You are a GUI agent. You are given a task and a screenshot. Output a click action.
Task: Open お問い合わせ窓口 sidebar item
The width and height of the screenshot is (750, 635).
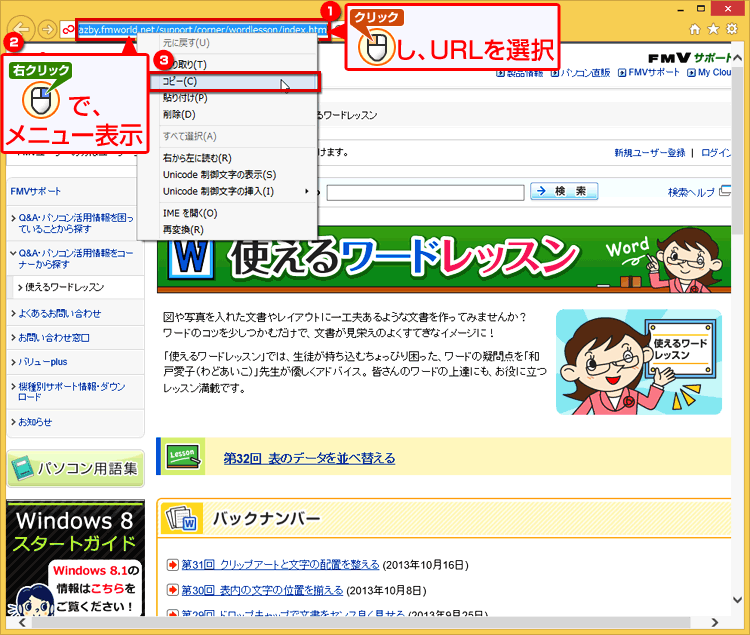(x=54, y=338)
